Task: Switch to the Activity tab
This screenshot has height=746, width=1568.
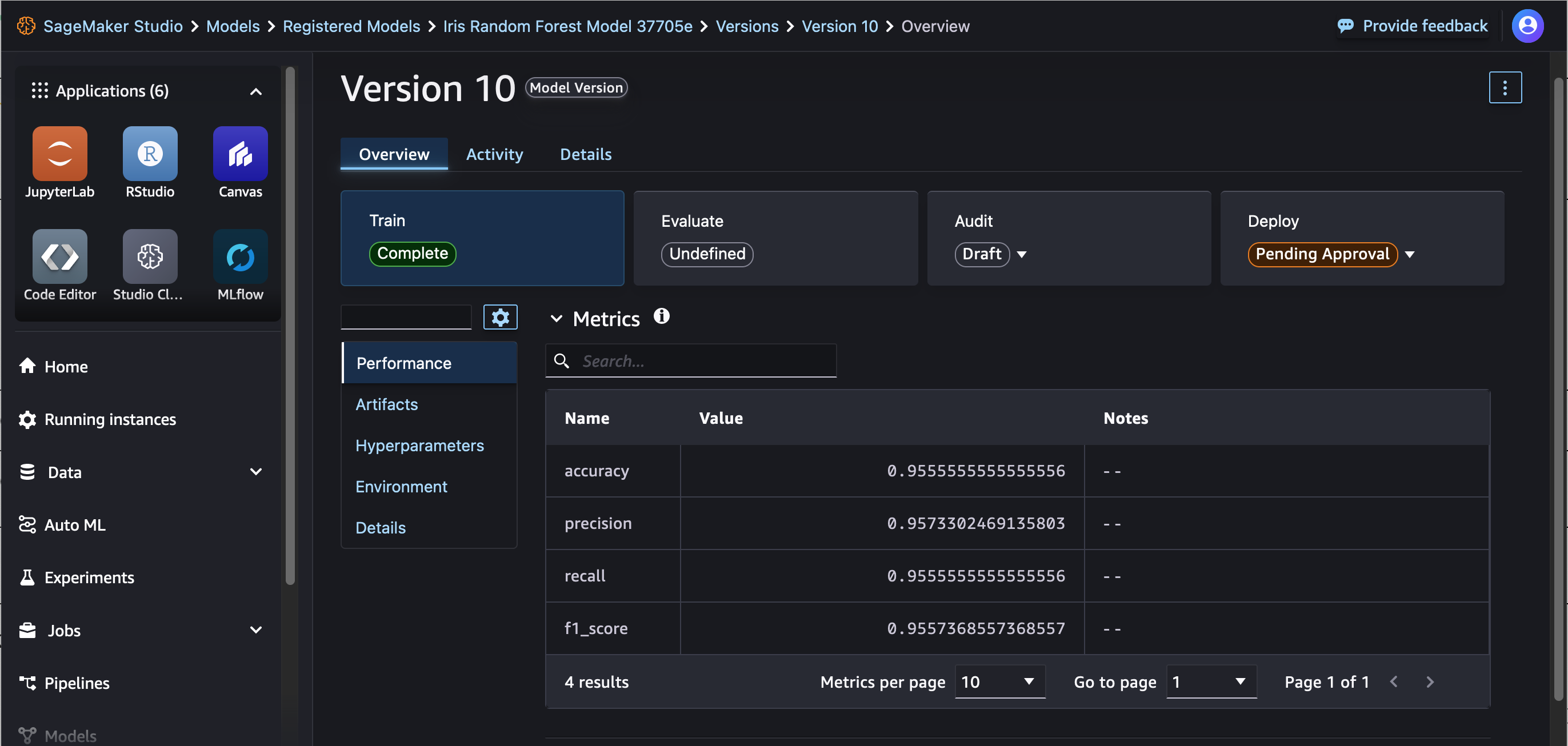Action: (494, 154)
